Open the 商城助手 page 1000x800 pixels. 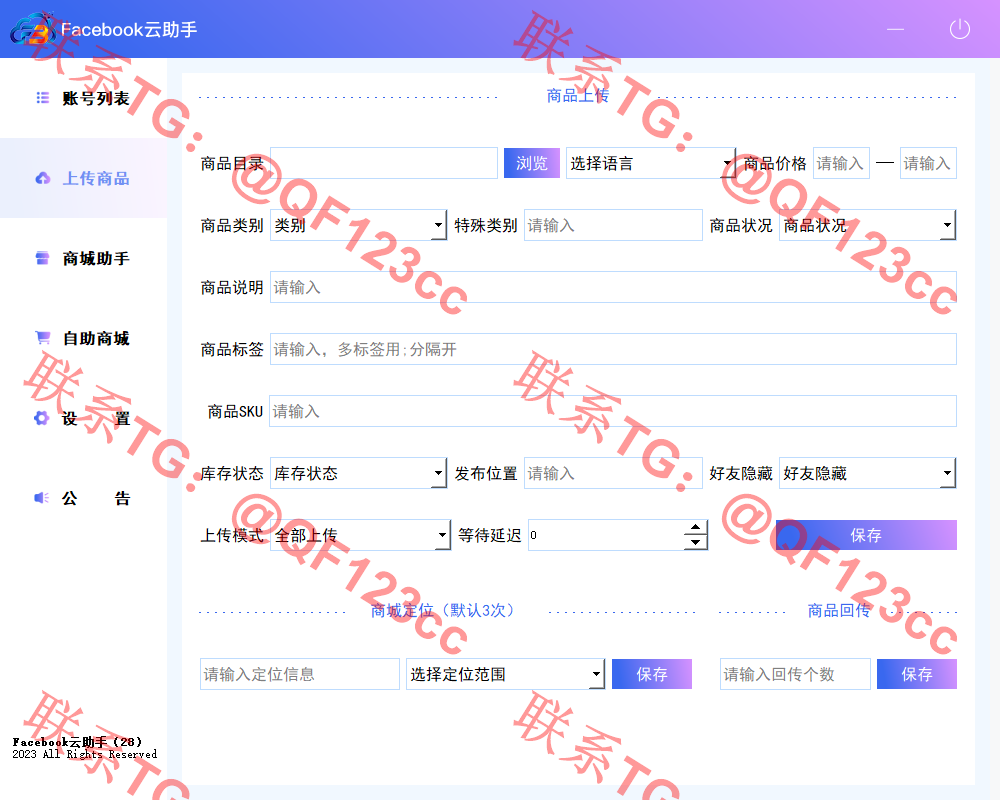(84, 258)
